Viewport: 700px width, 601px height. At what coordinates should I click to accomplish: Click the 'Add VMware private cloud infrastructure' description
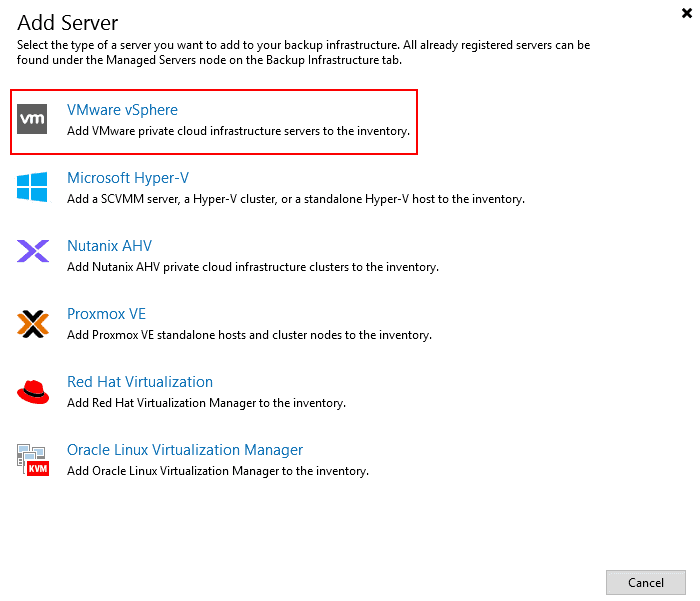tap(238, 131)
